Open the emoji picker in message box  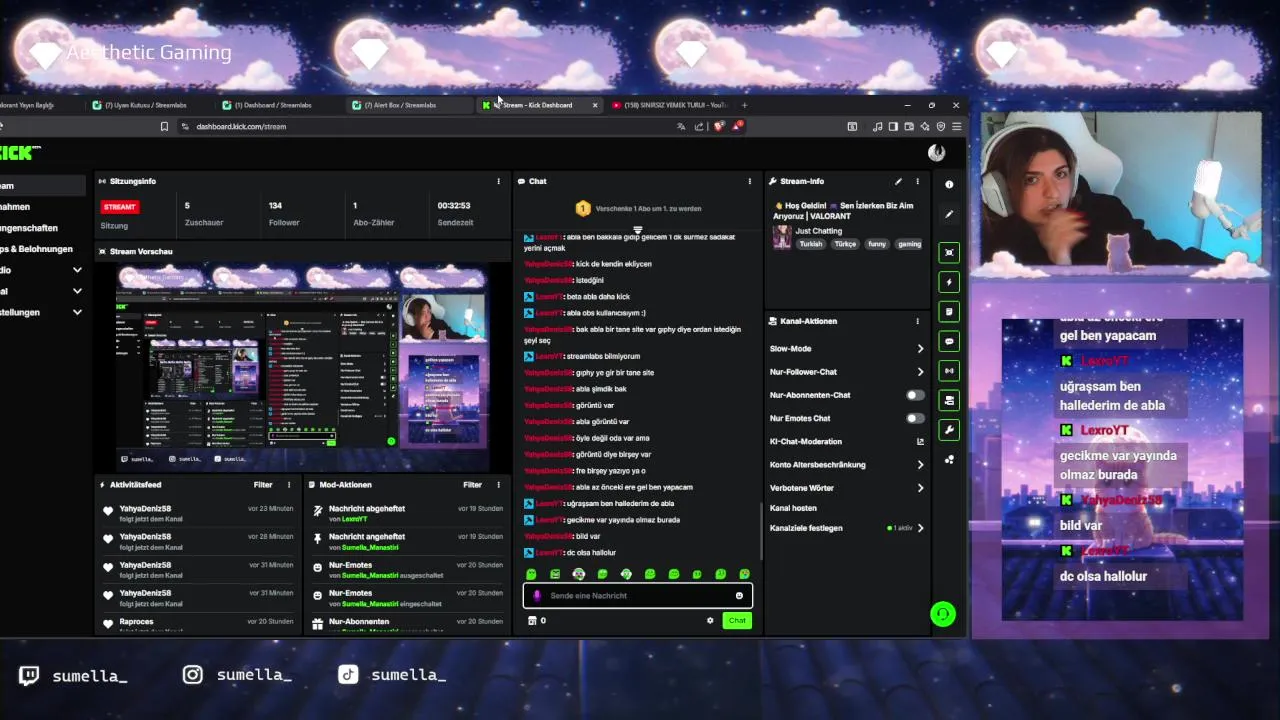pyautogui.click(x=739, y=596)
